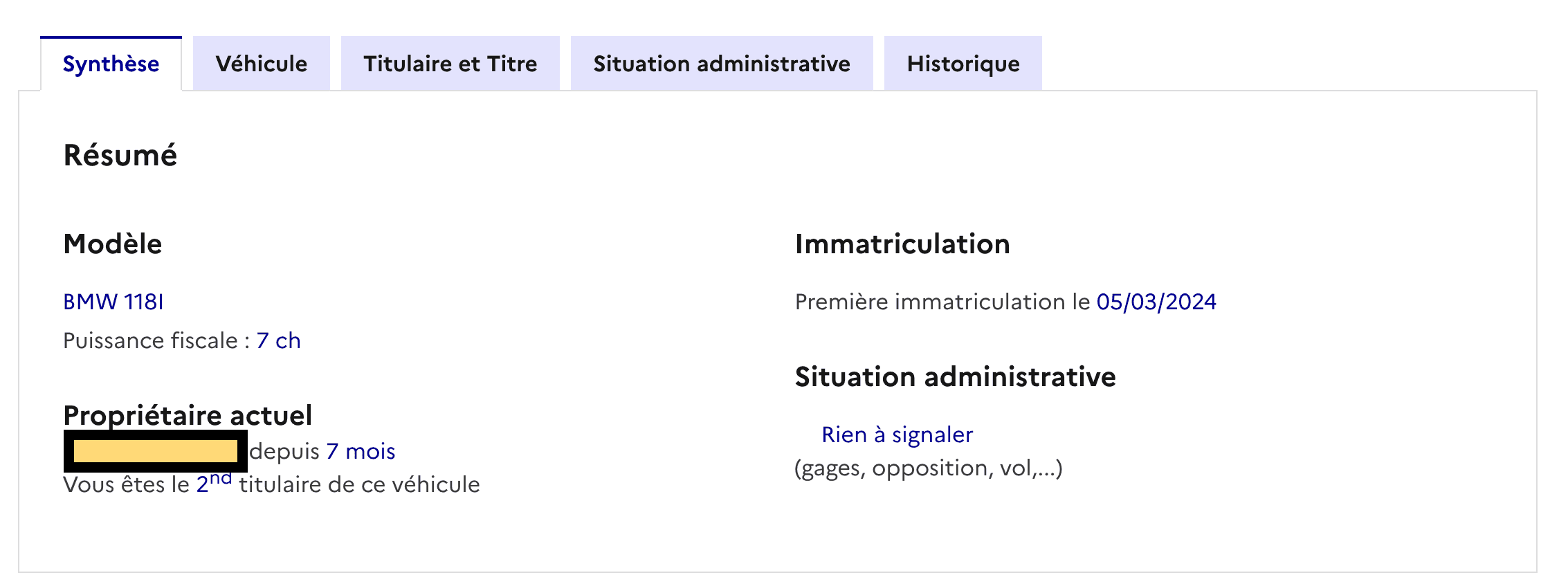Screen dimensions: 1568x584
Task: Open details for fiscal power 7 ch
Action: point(279,340)
